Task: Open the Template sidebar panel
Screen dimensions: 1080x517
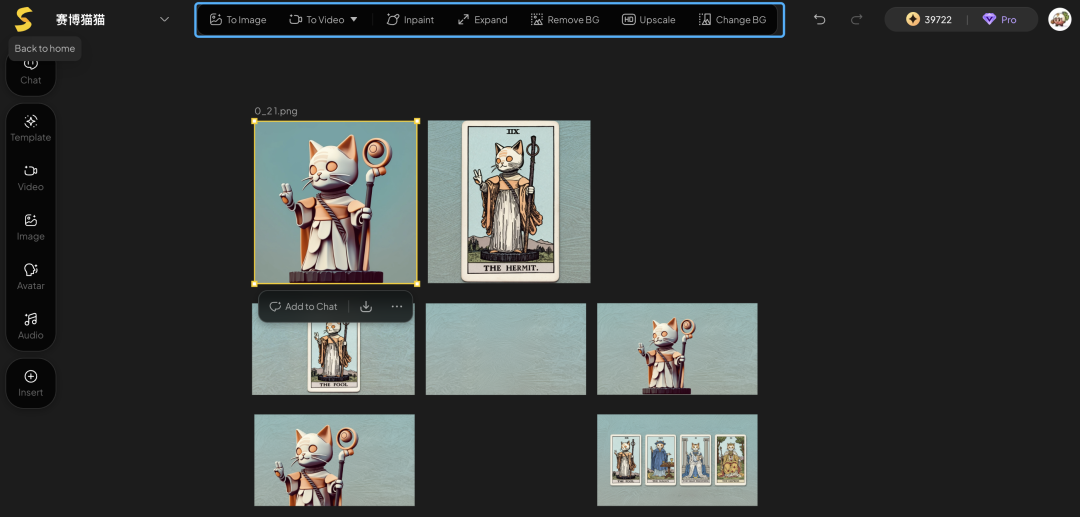Action: tap(30, 129)
